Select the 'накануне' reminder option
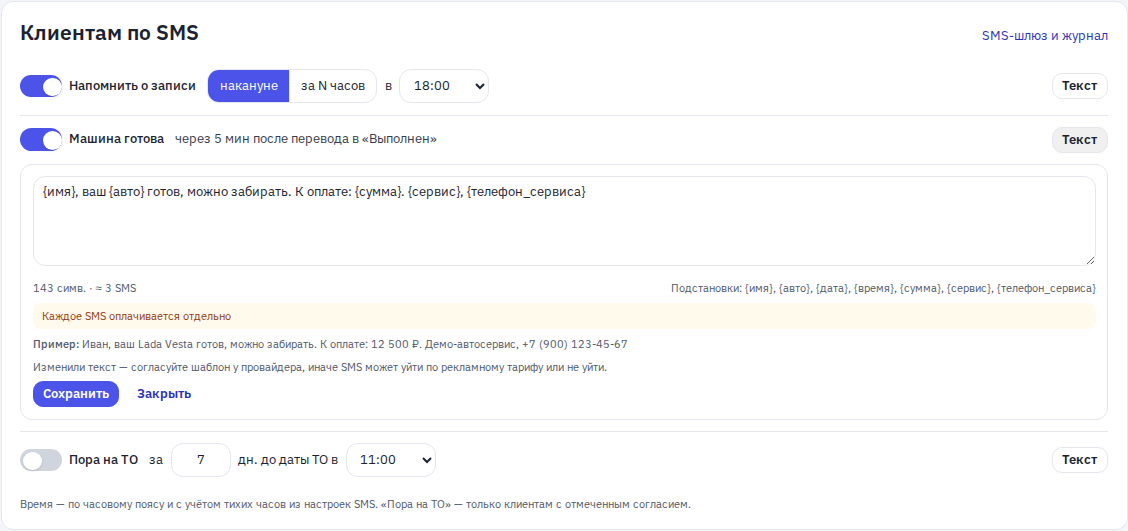Screen dimensions: 1128x531 249,86
